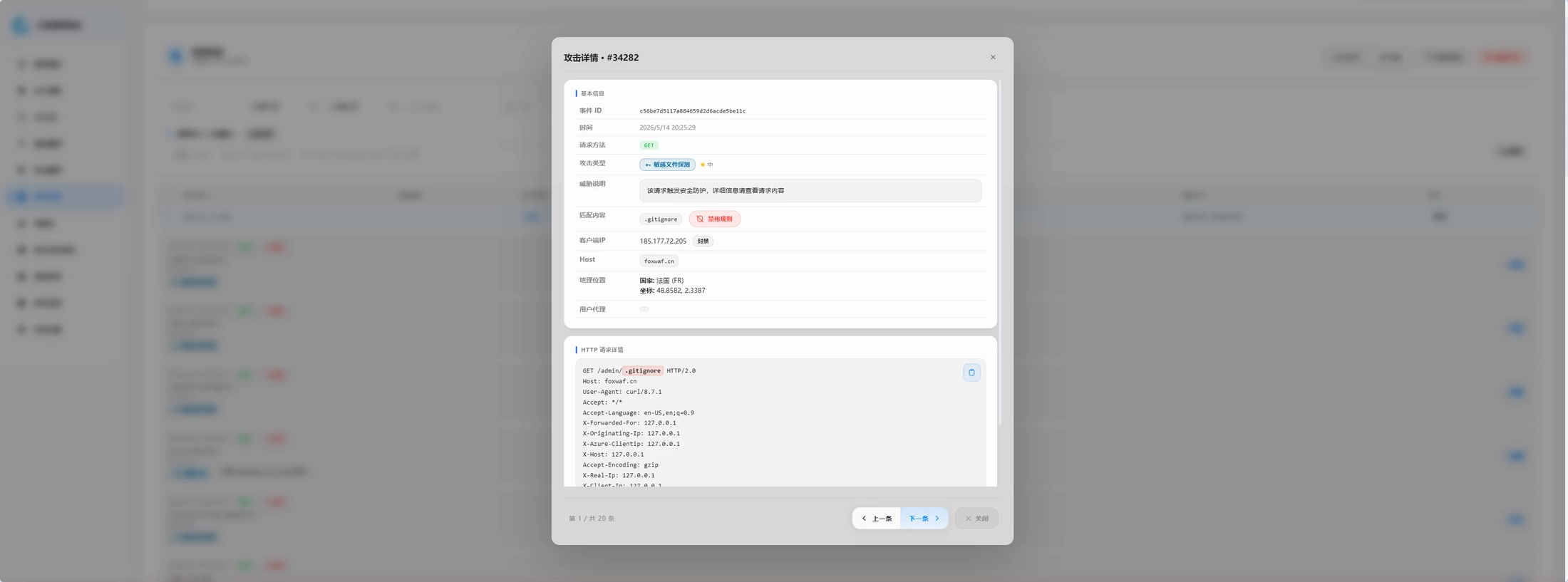The width and height of the screenshot is (1568, 582).
Task: Click the dialog title 攻击详情 • #34282
Action: point(601,58)
